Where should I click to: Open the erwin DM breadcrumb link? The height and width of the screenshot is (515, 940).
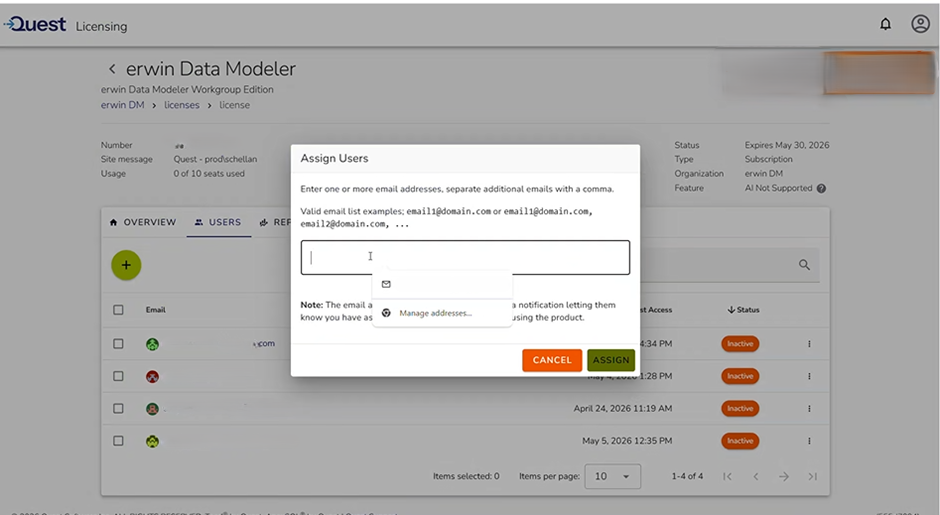pos(122,105)
